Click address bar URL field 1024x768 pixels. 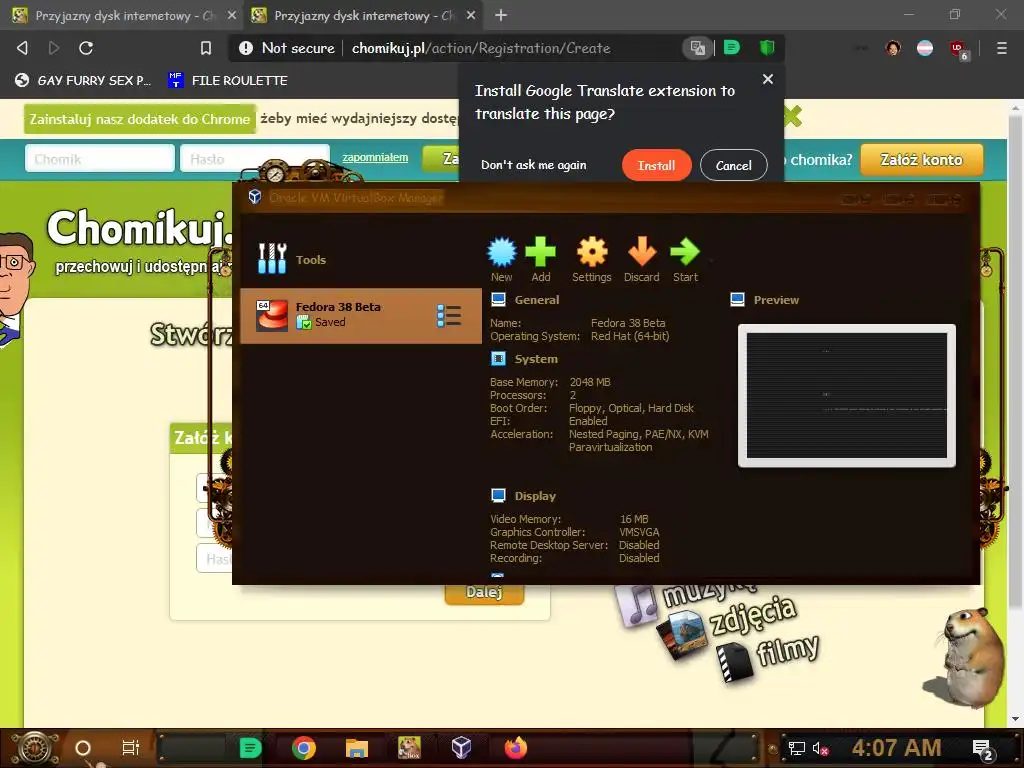(481, 48)
